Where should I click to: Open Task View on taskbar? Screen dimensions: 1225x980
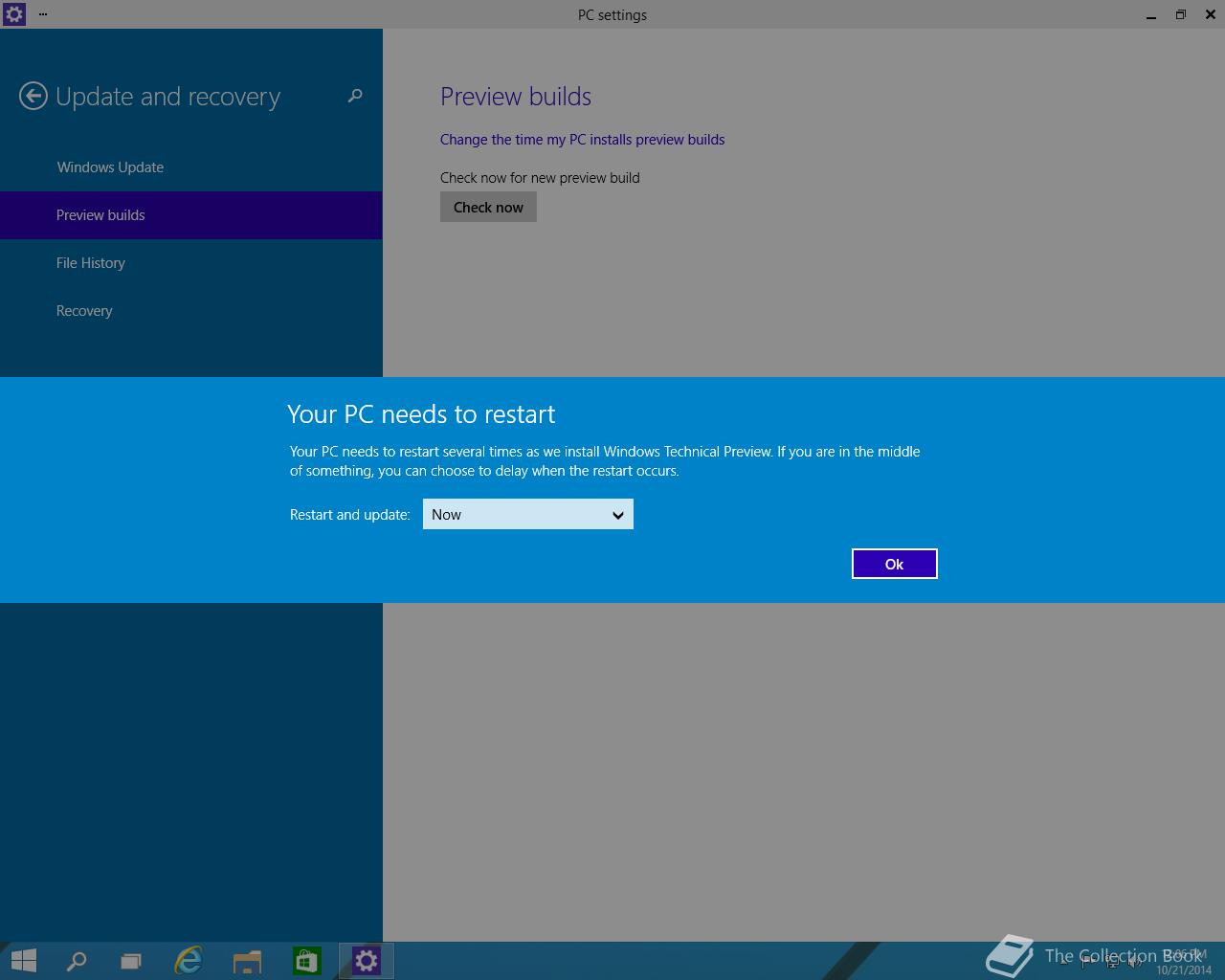point(131,961)
